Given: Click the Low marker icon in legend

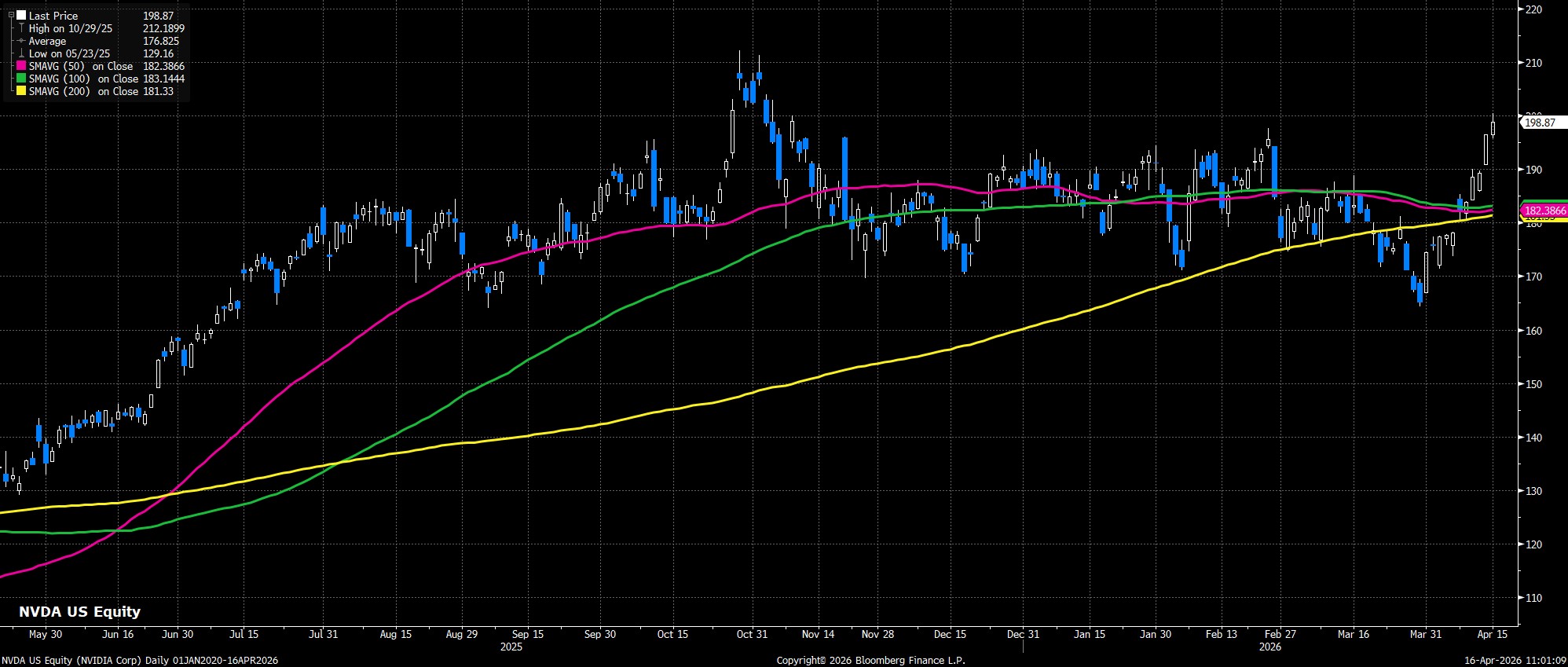Looking at the screenshot, I should (x=21, y=54).
